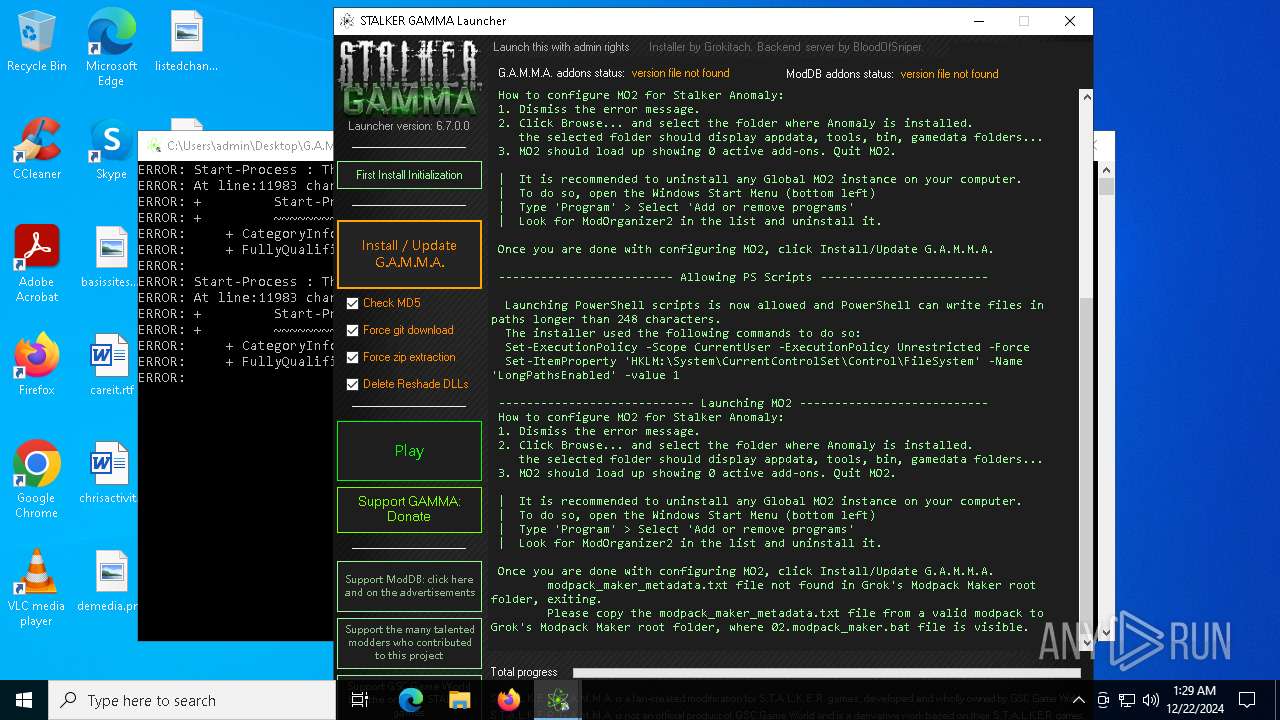
Task: Click Support GAMMA: Donate button
Action: pos(409,509)
